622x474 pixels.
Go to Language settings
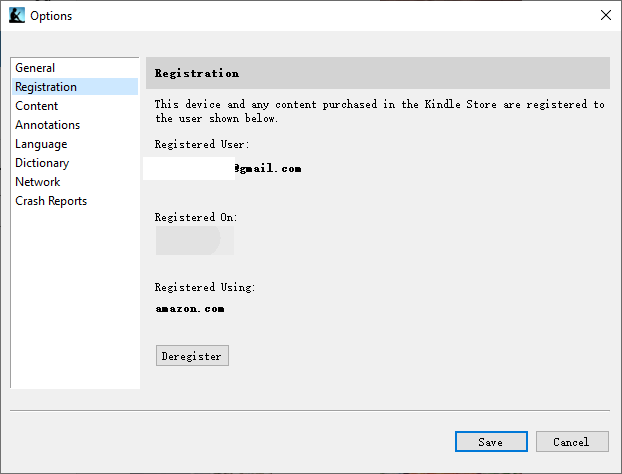[75, 144]
